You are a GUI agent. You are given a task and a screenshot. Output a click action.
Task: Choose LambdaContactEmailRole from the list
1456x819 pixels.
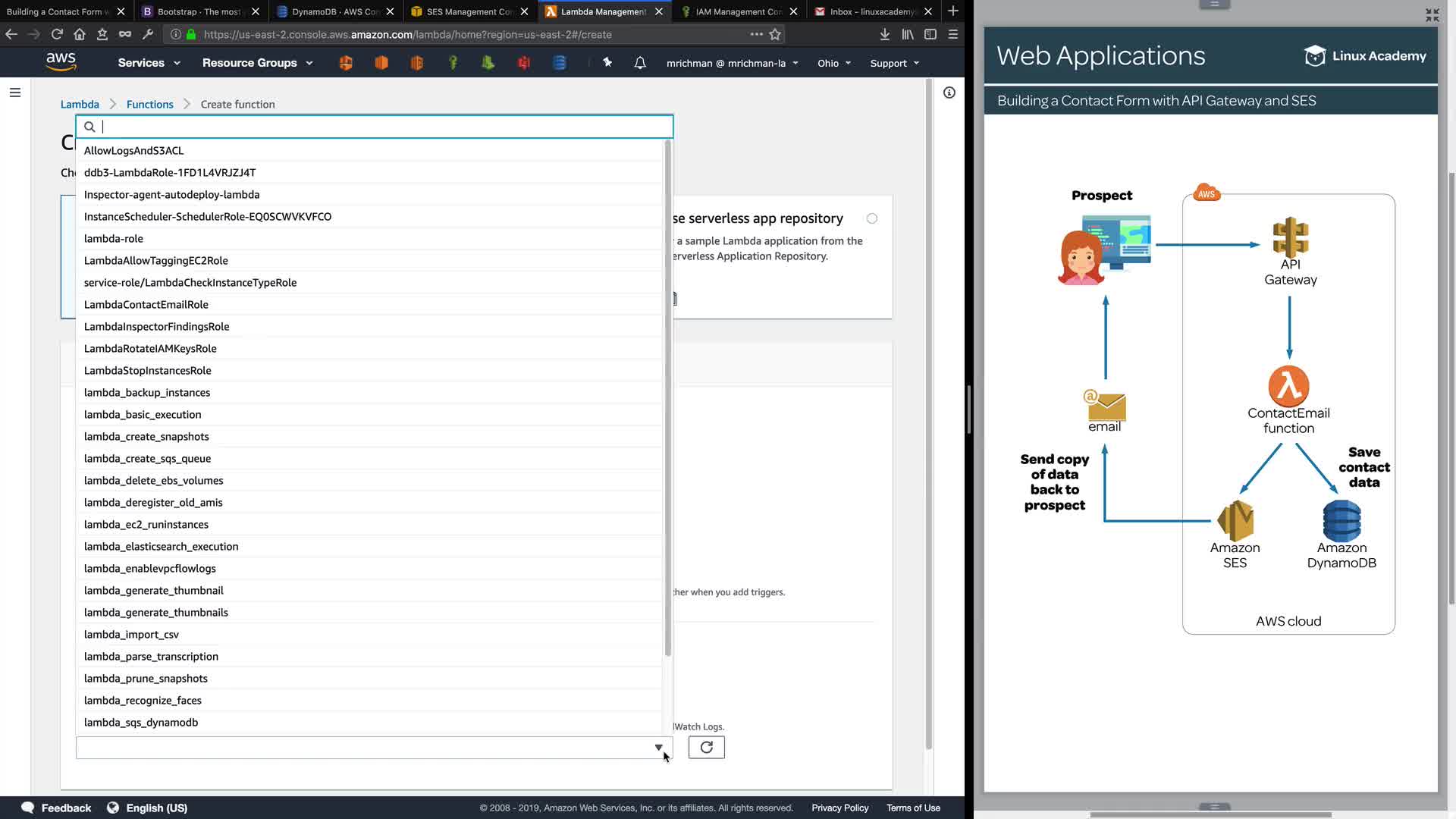click(146, 304)
